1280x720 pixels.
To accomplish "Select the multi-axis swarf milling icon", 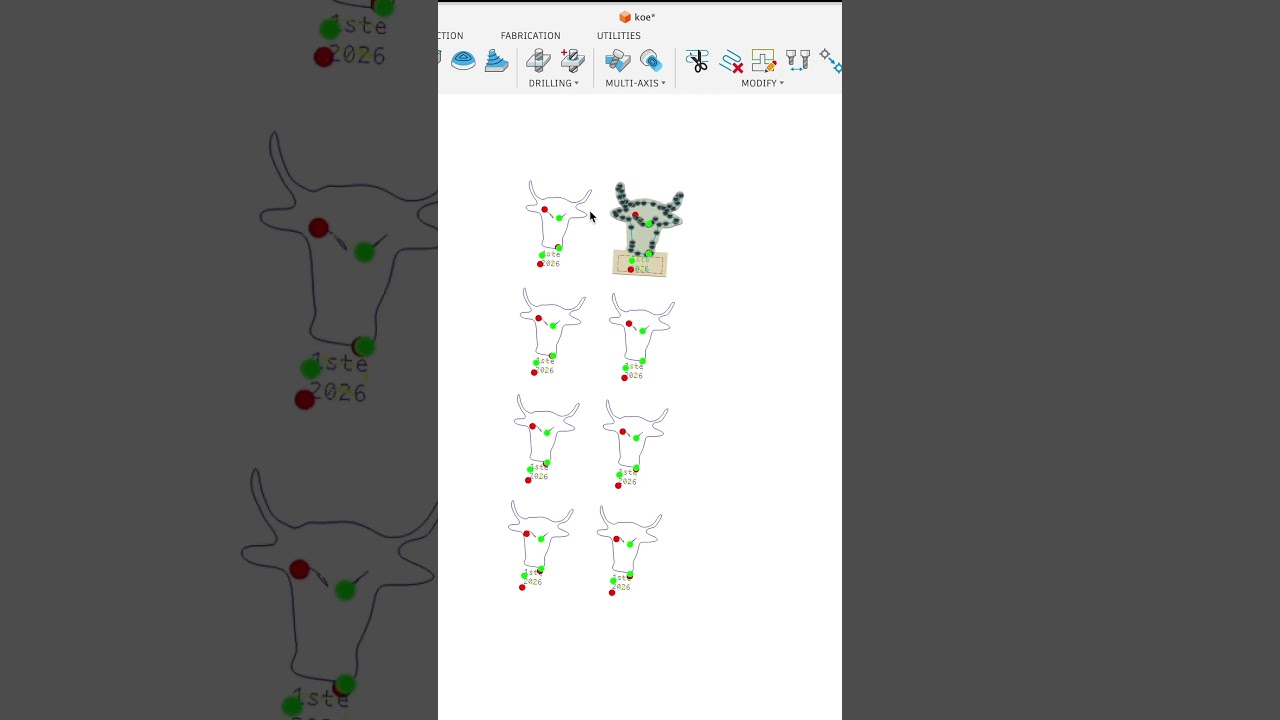I will tap(617, 61).
